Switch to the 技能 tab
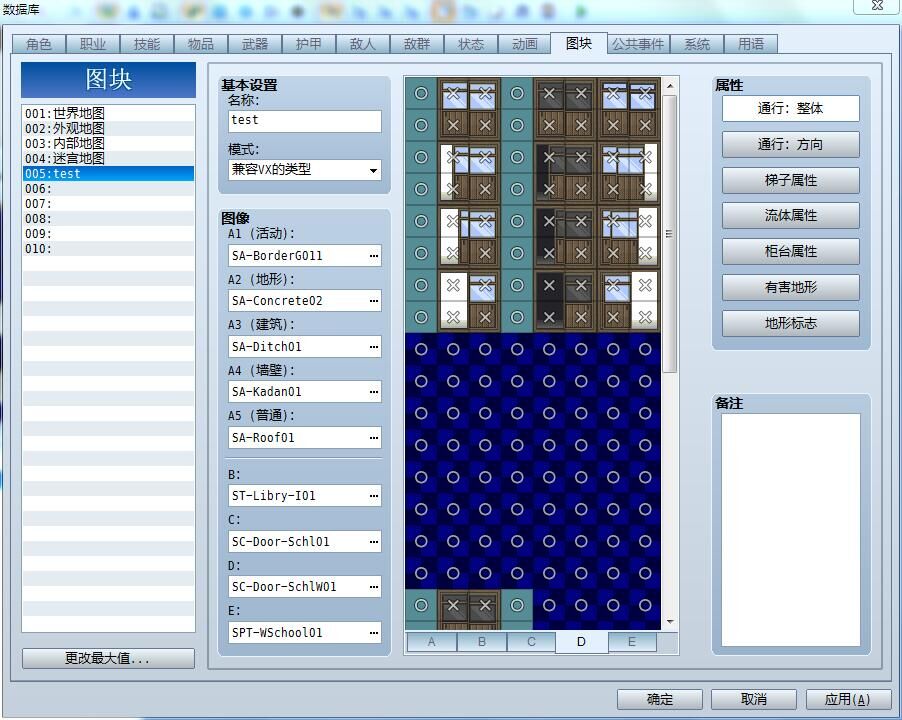Image resolution: width=902 pixels, height=720 pixels. click(x=147, y=44)
